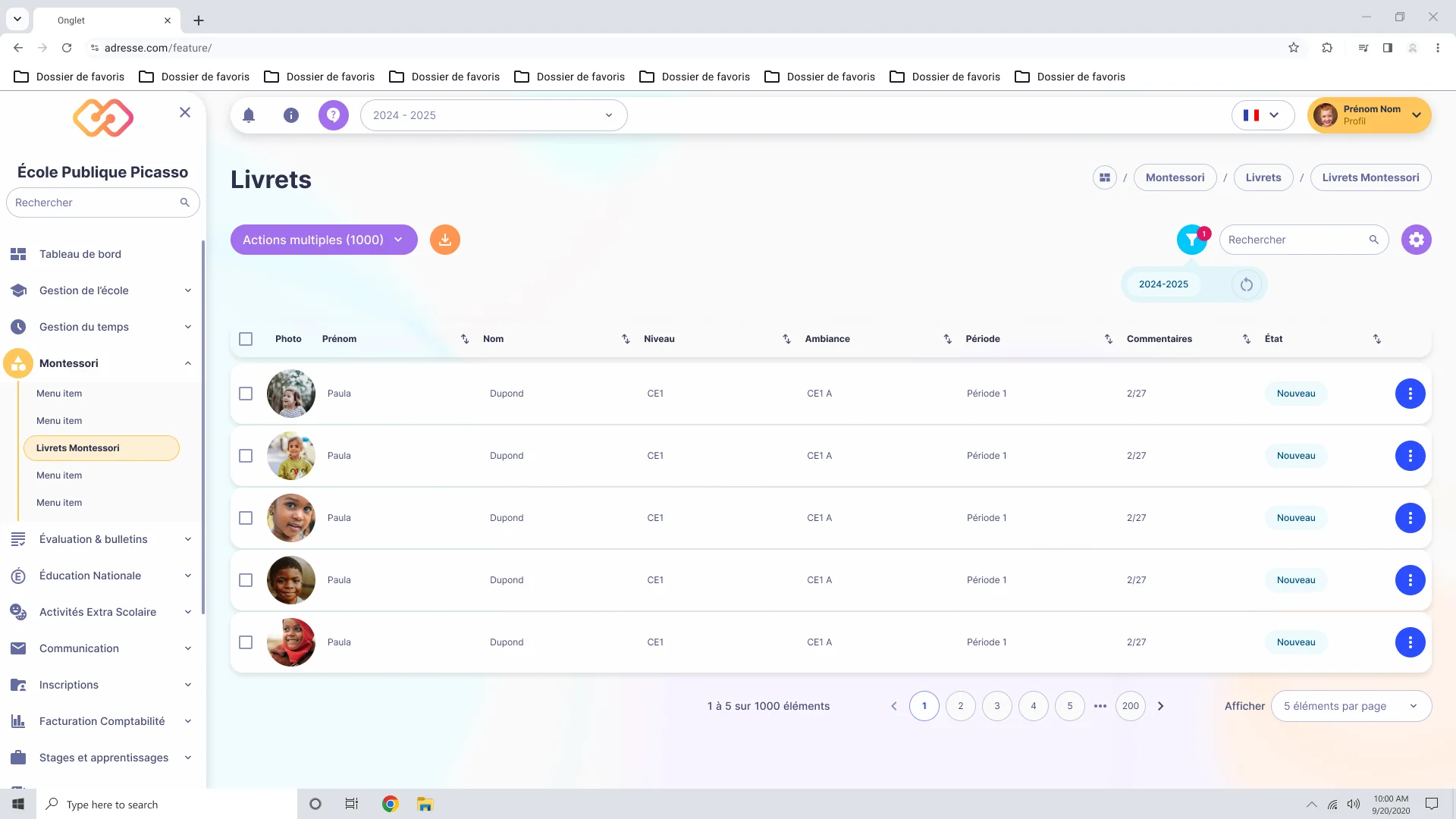
Task: Jump to page 200 of results
Action: (1131, 706)
